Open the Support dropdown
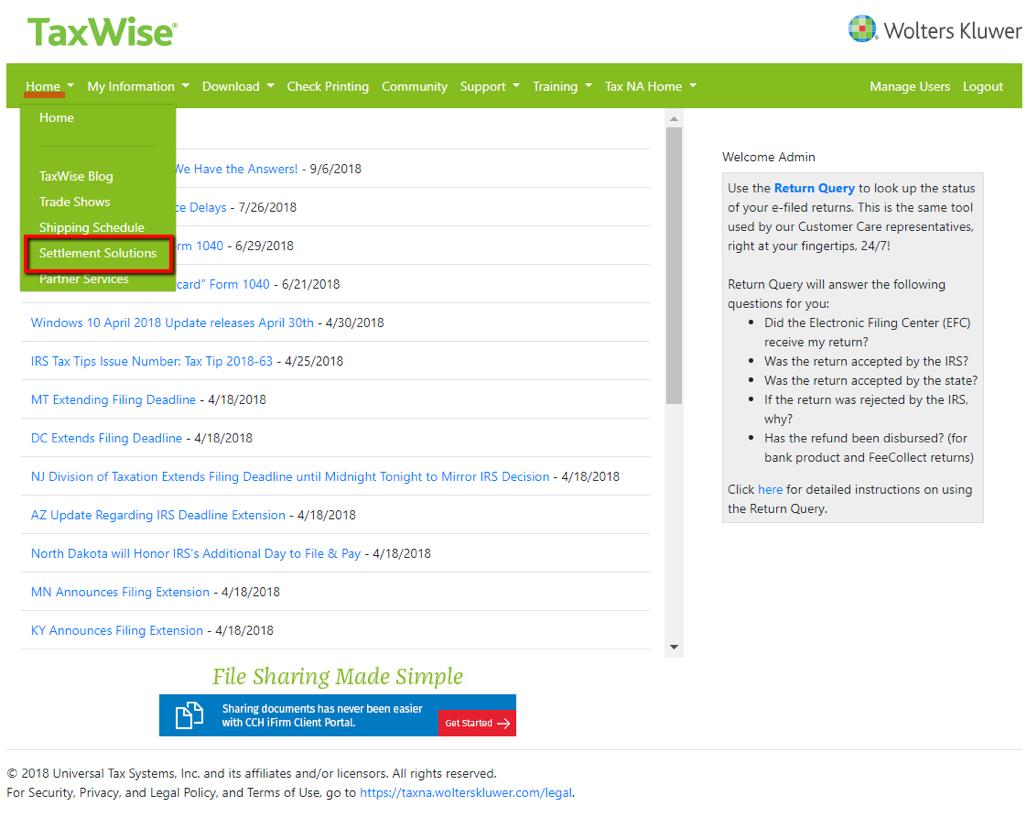 pyautogui.click(x=483, y=86)
